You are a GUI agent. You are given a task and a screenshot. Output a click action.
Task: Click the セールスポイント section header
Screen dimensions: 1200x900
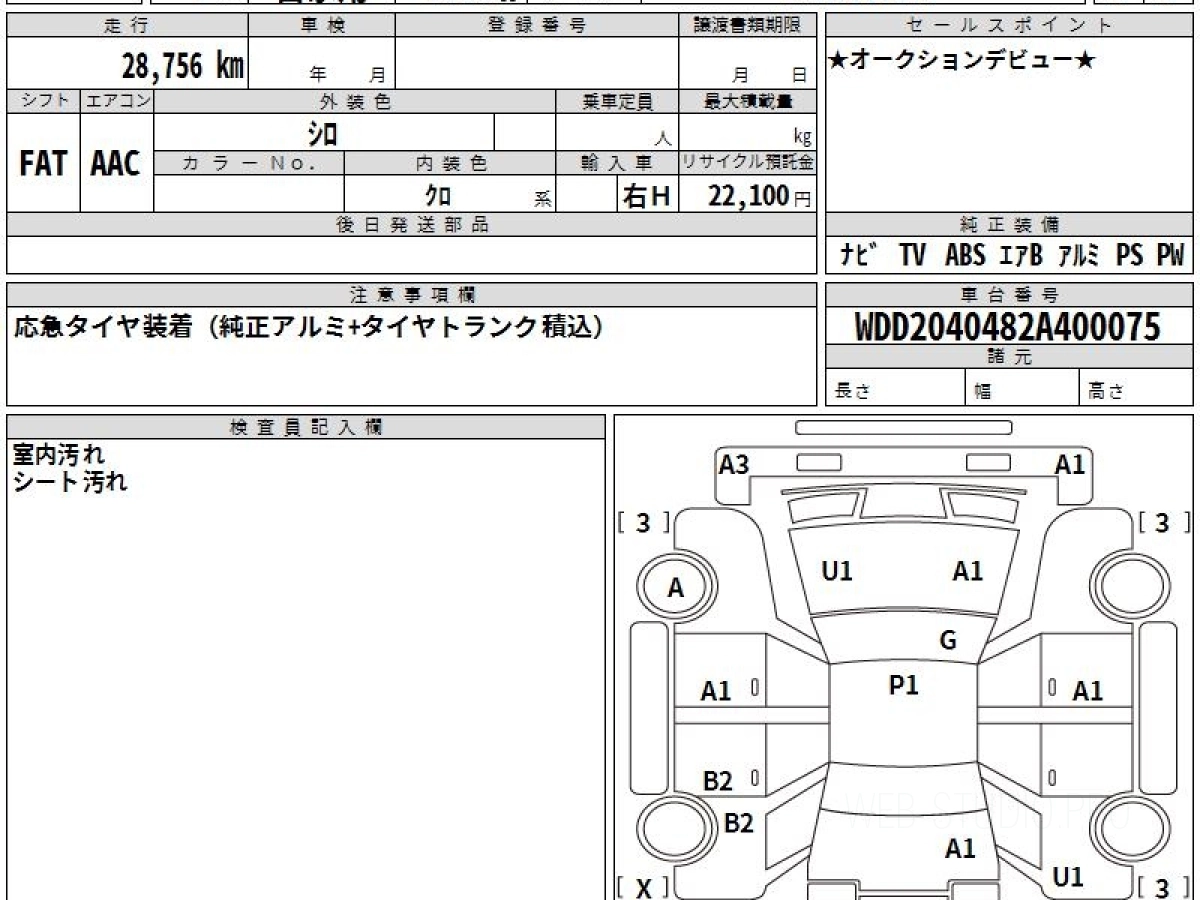tap(1009, 26)
